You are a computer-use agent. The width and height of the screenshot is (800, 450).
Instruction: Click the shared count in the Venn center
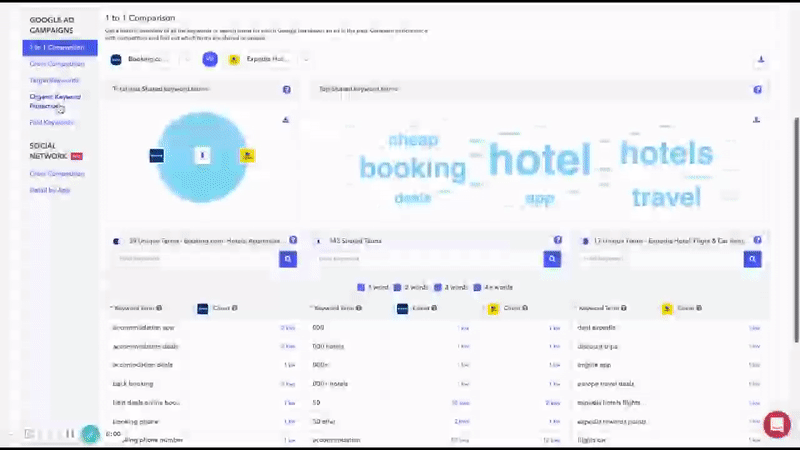[203, 156]
